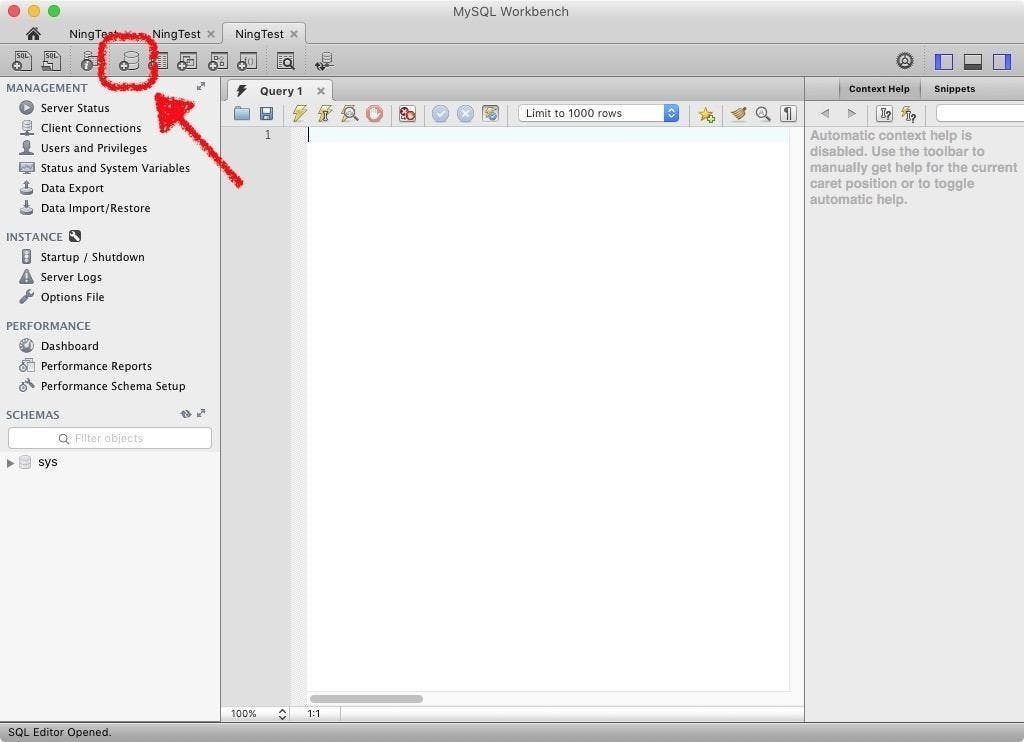Screen dimensions: 1024x742
Task: Execute query lightning bolt icon
Action: [299, 113]
